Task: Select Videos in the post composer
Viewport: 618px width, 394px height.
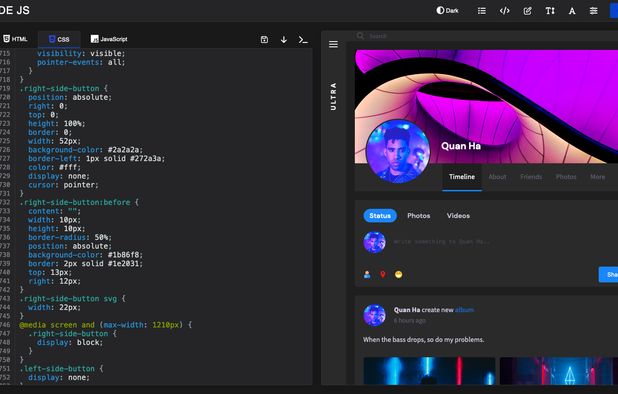Action: click(458, 216)
